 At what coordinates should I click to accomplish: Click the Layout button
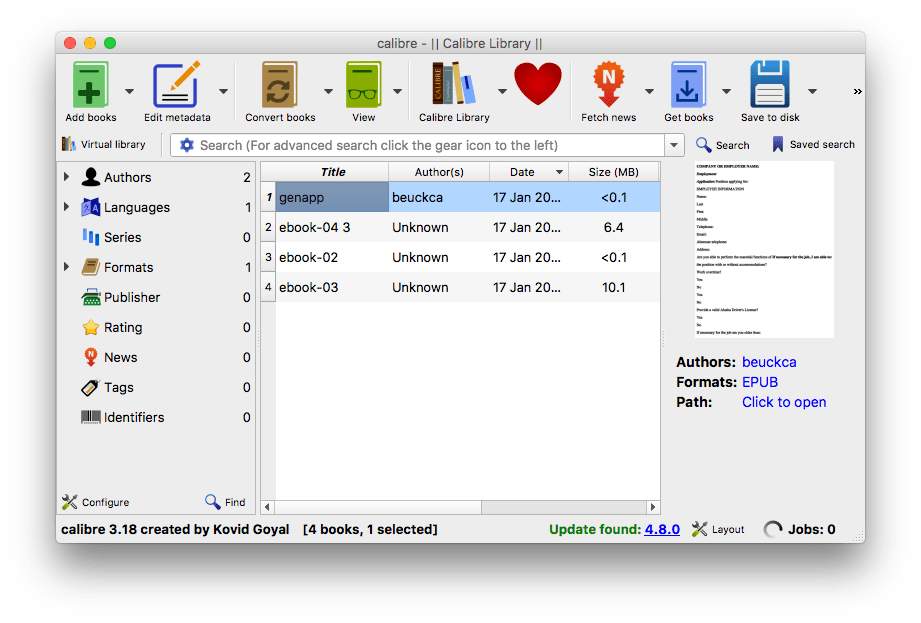[718, 529]
